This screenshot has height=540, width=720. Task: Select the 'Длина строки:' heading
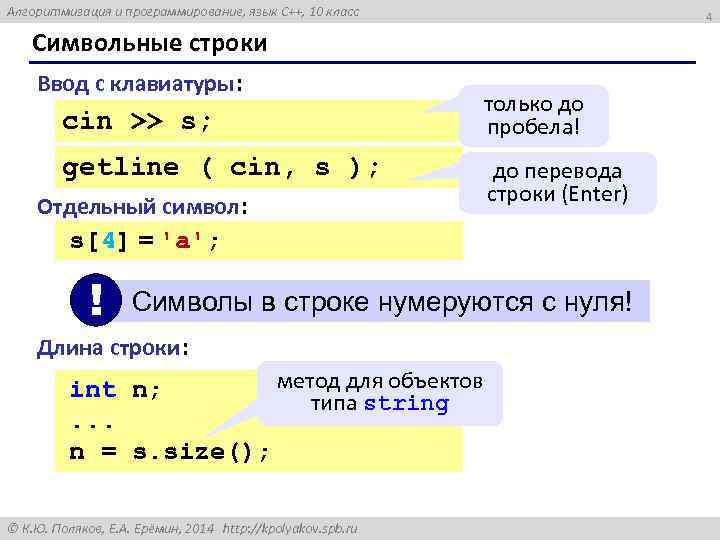coord(112,348)
